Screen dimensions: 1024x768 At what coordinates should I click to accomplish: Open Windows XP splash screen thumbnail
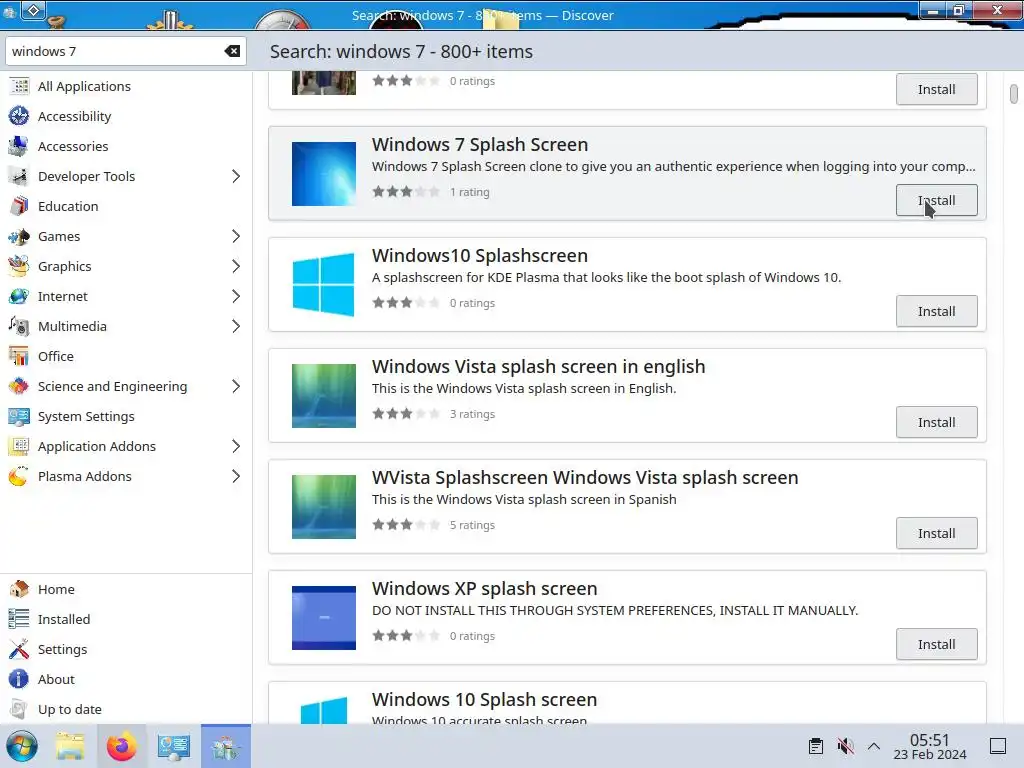[x=324, y=618]
